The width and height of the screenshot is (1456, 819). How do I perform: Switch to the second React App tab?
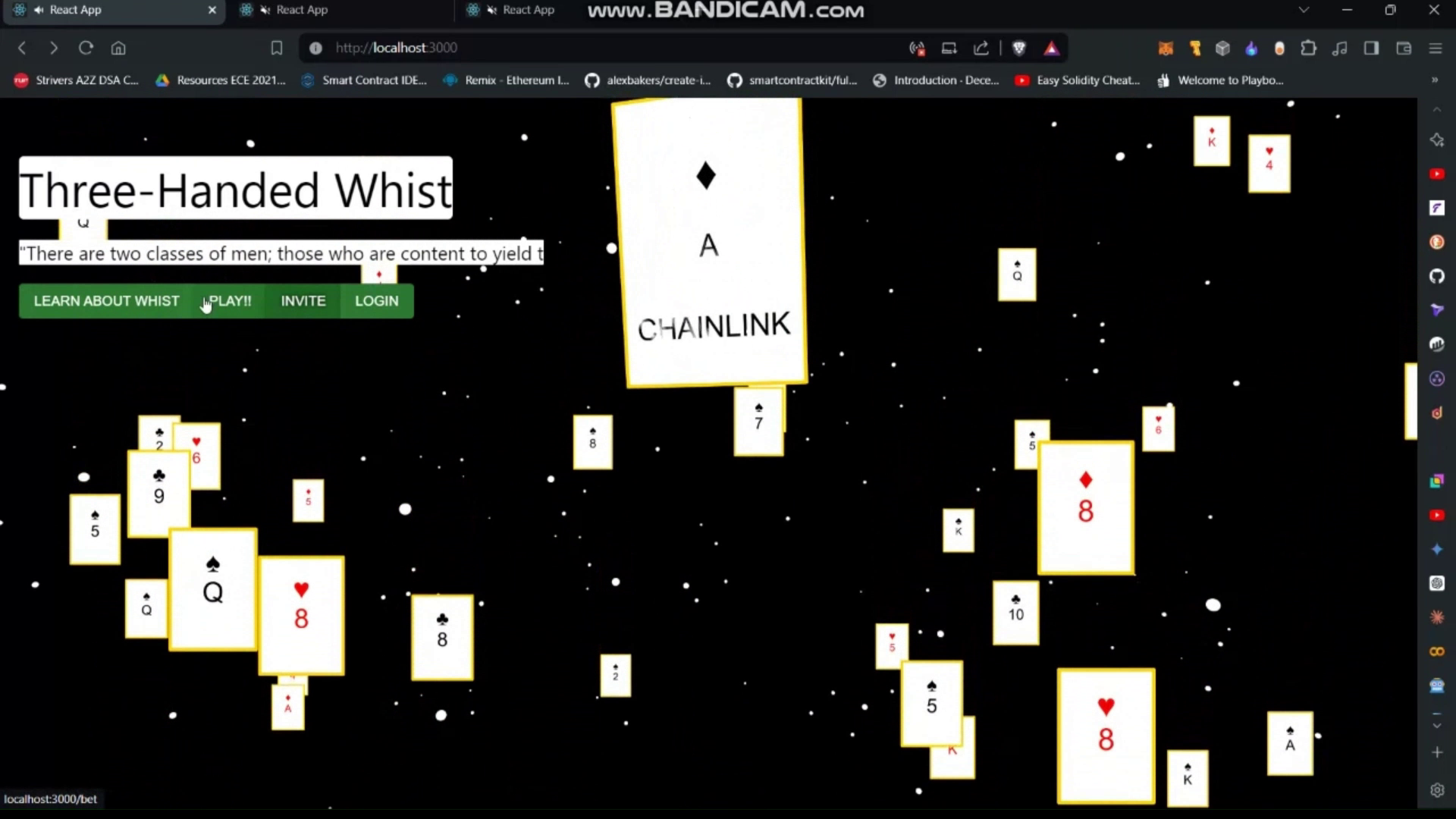[302, 10]
